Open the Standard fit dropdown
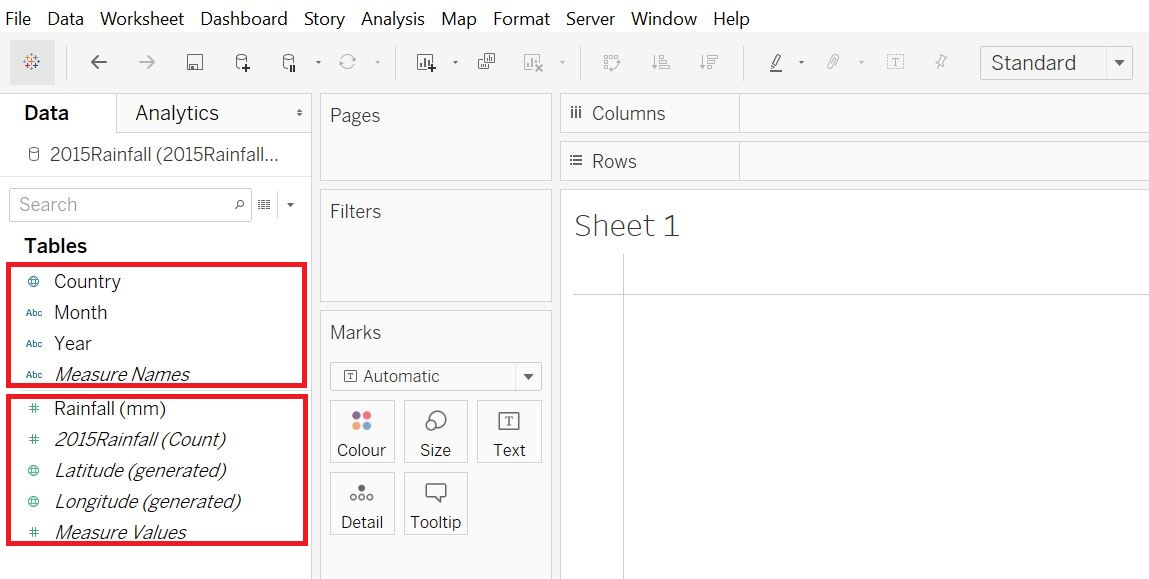The width and height of the screenshot is (1149, 579). click(x=1056, y=63)
